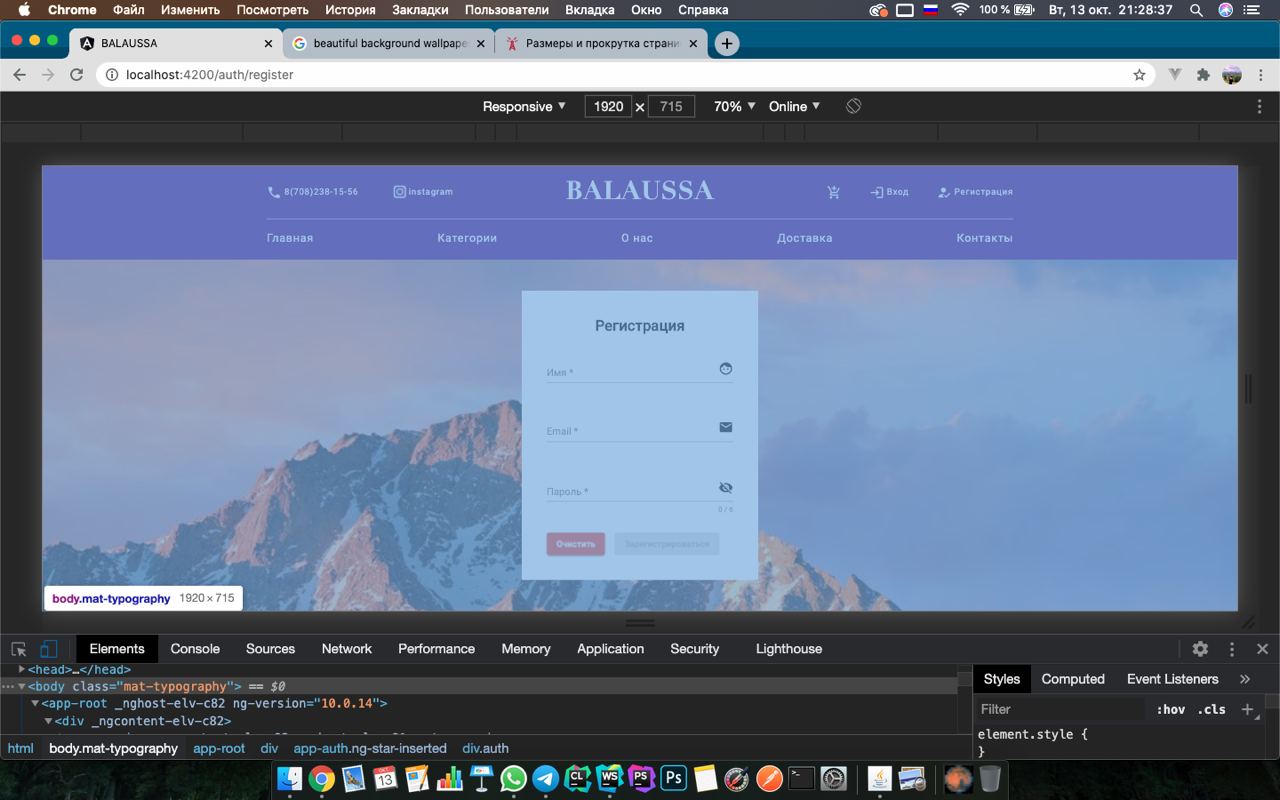
Task: Collapse the div _ngcontent-elv-c82 node
Action: click(x=48, y=721)
